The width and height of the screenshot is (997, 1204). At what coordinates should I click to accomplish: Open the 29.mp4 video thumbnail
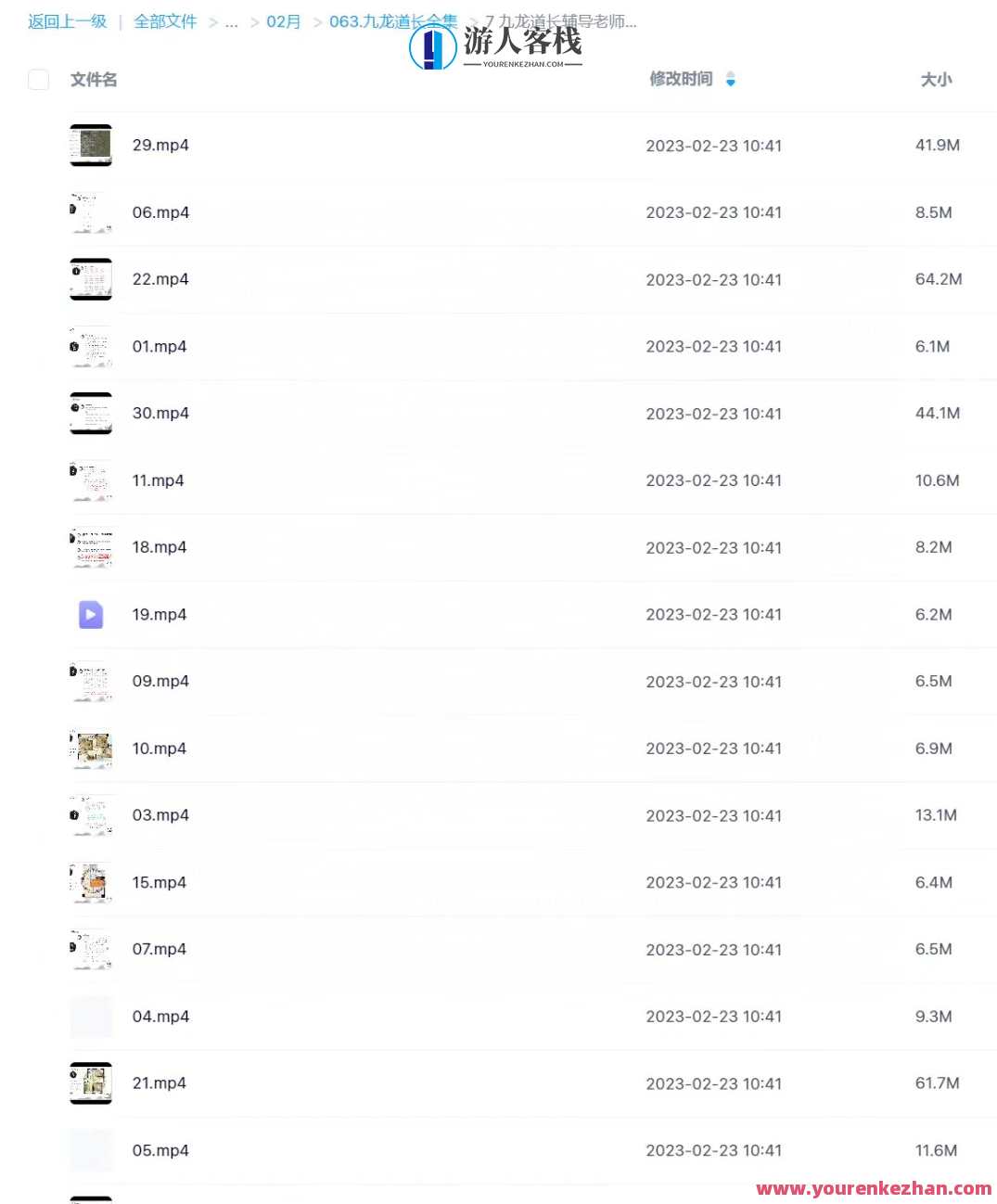[x=91, y=145]
